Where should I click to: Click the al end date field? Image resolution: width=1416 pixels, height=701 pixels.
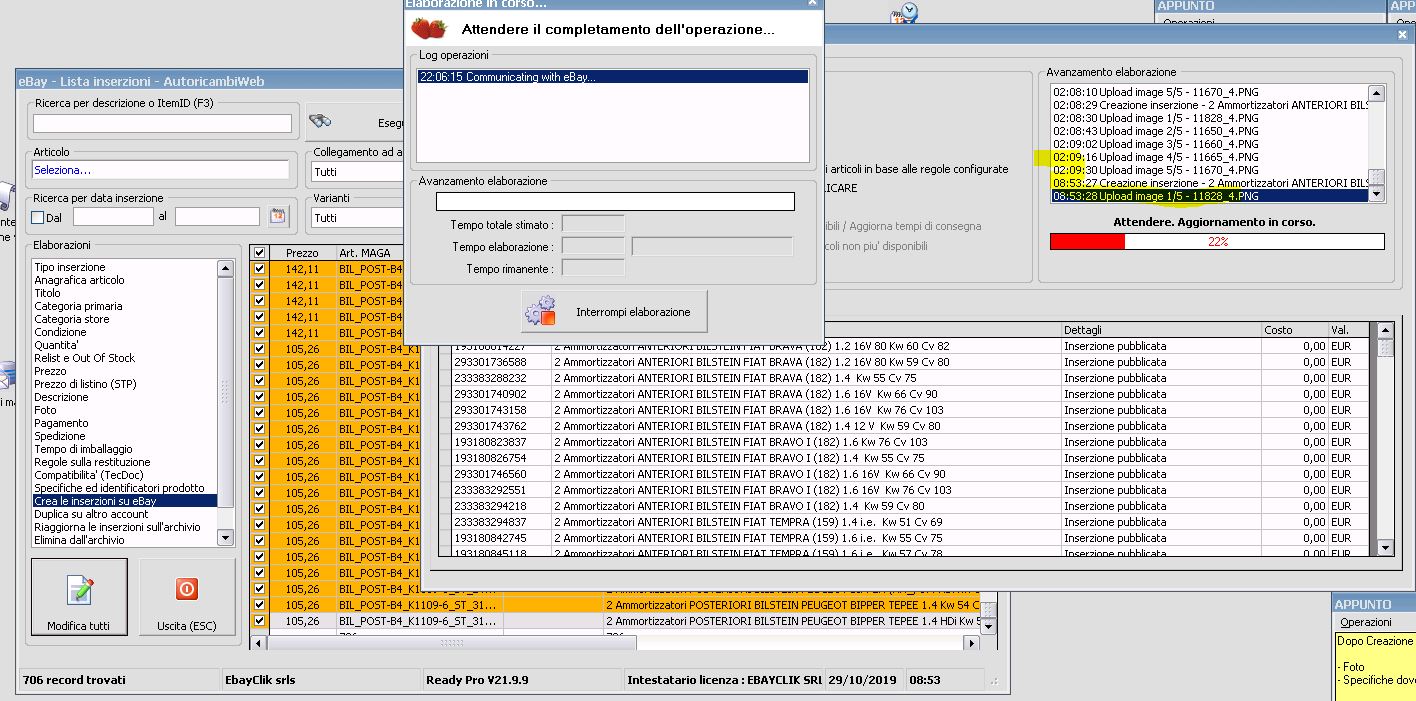click(x=217, y=216)
